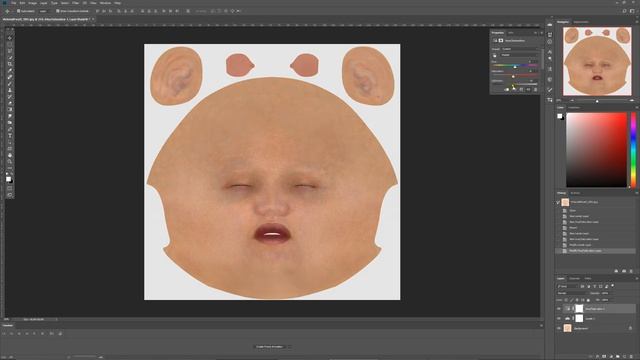
Task: Select the Levels 1 layer mask thumbnail
Action: [x=579, y=318]
